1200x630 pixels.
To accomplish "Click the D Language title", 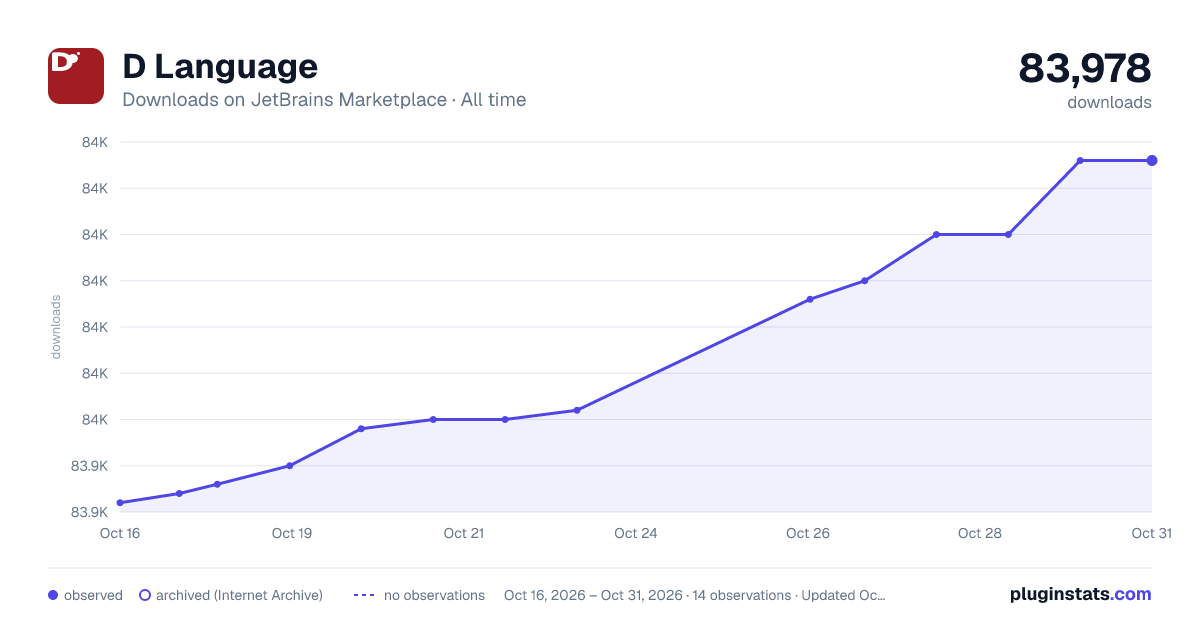I will [x=220, y=66].
